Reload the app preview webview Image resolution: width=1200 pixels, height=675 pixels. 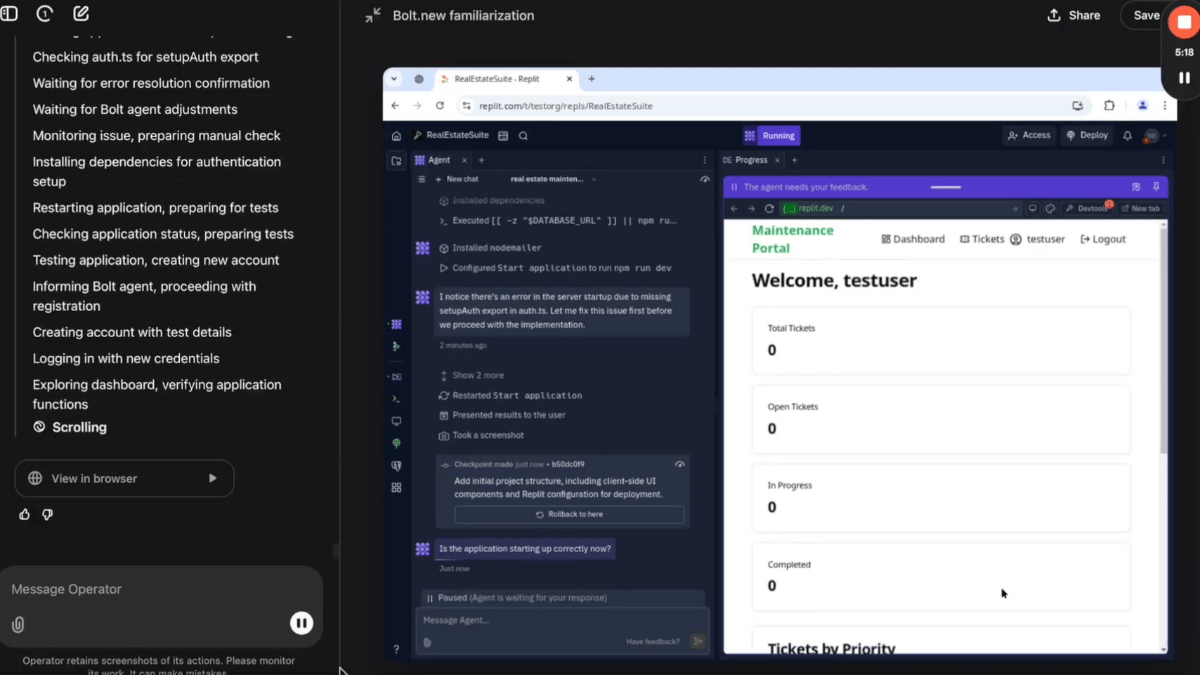click(x=769, y=209)
